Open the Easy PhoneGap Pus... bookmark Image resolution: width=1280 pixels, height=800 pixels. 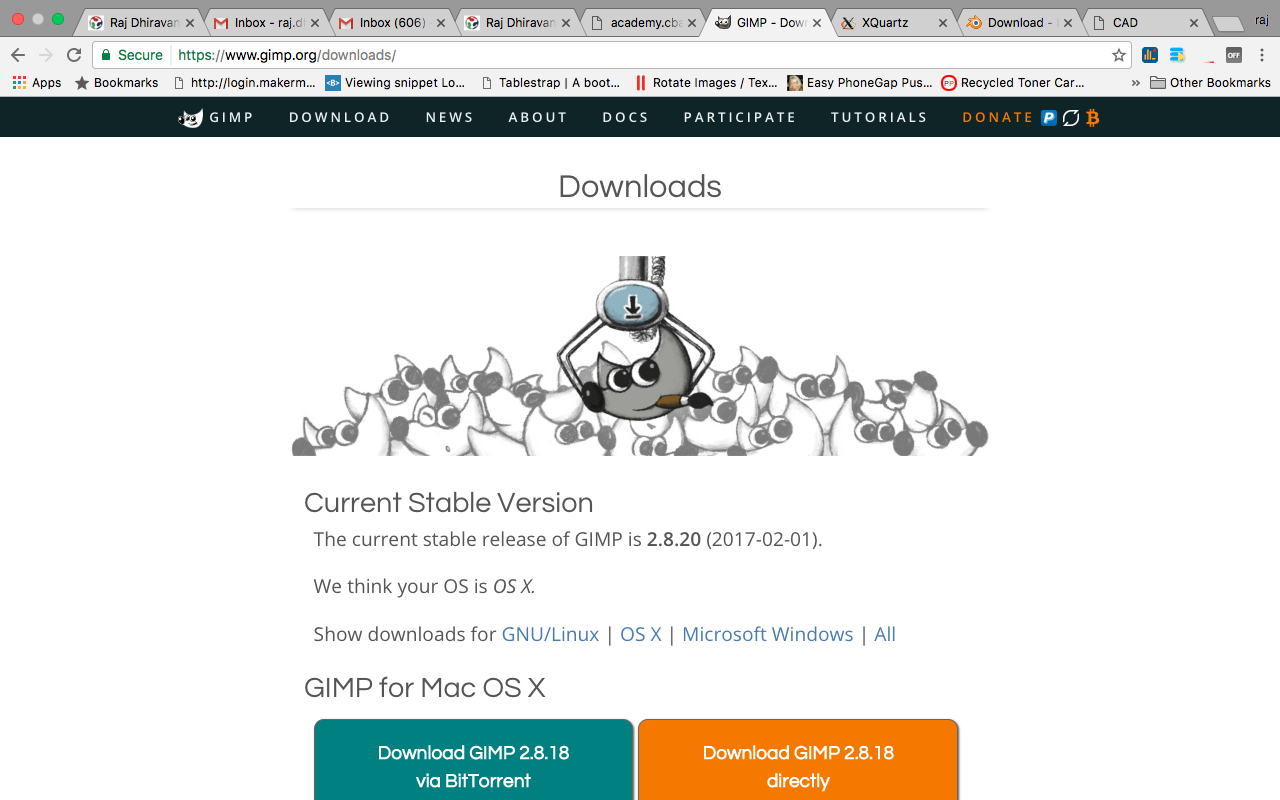click(860, 83)
